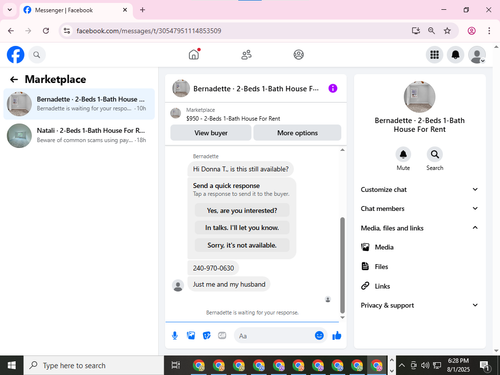Expand the Chat members section
Image resolution: width=500 pixels, height=375 pixels.
(x=419, y=208)
